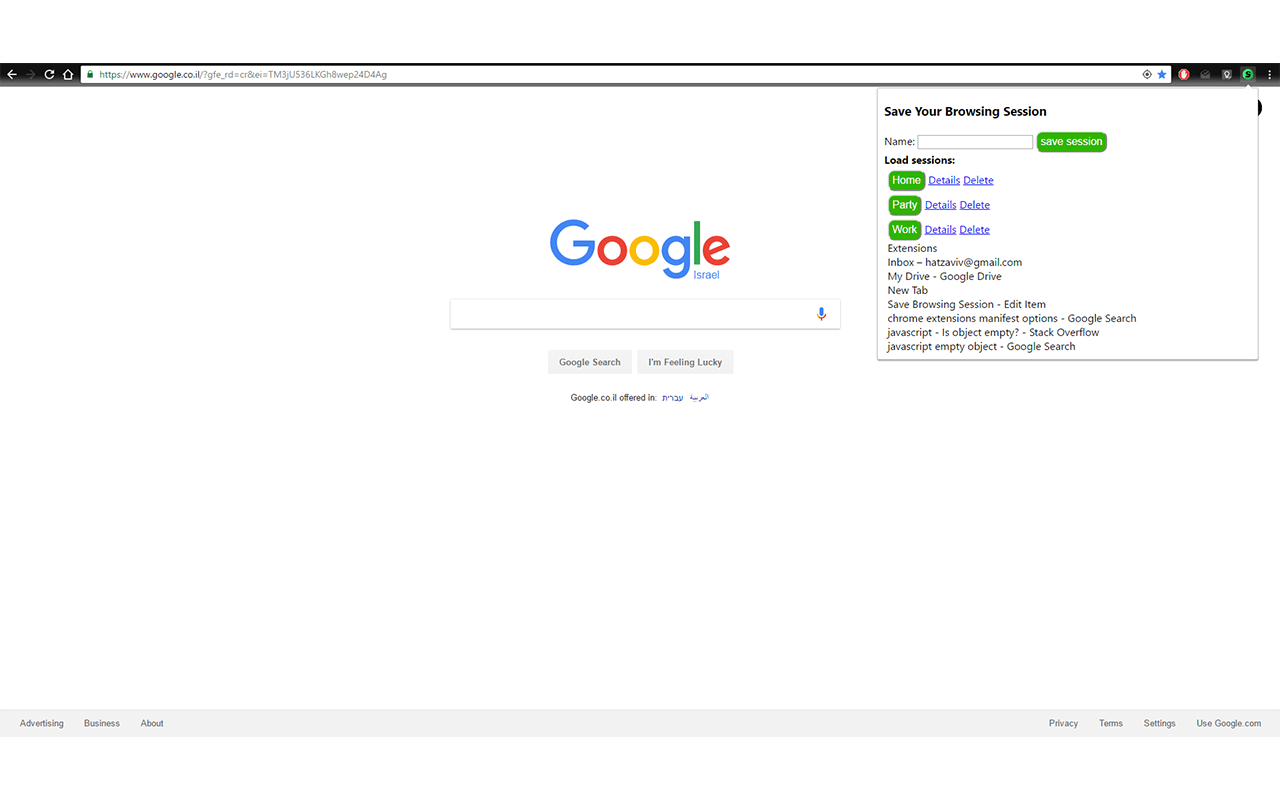Open the red AdBlock hand extension icon
1280x800 pixels.
click(x=1184, y=74)
